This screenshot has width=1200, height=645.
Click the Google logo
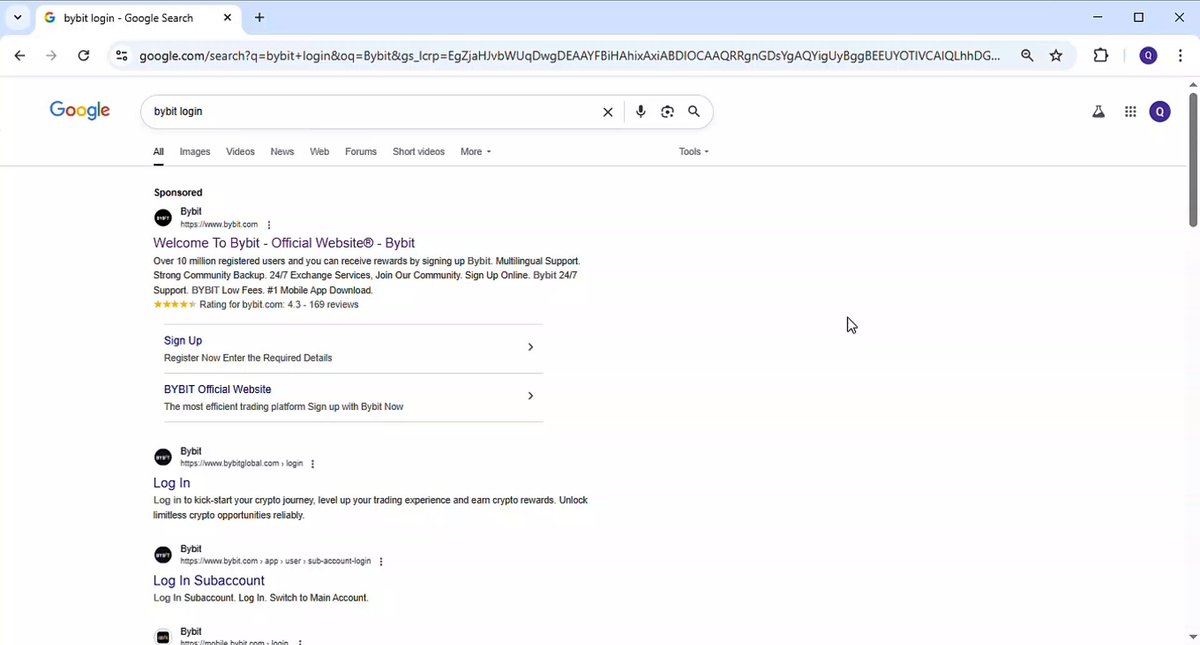(80, 111)
